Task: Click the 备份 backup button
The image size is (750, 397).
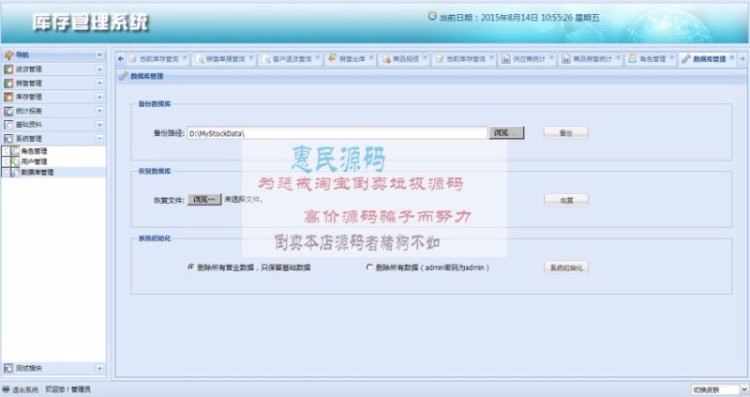Action: click(x=566, y=133)
